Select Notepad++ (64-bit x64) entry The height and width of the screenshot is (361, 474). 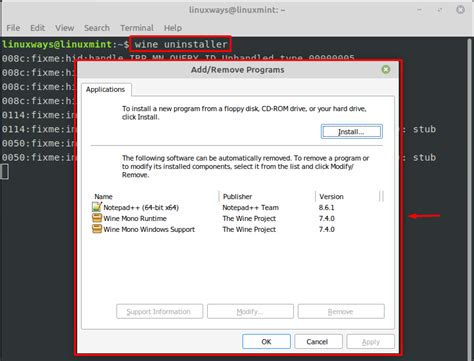pyautogui.click(x=141, y=207)
